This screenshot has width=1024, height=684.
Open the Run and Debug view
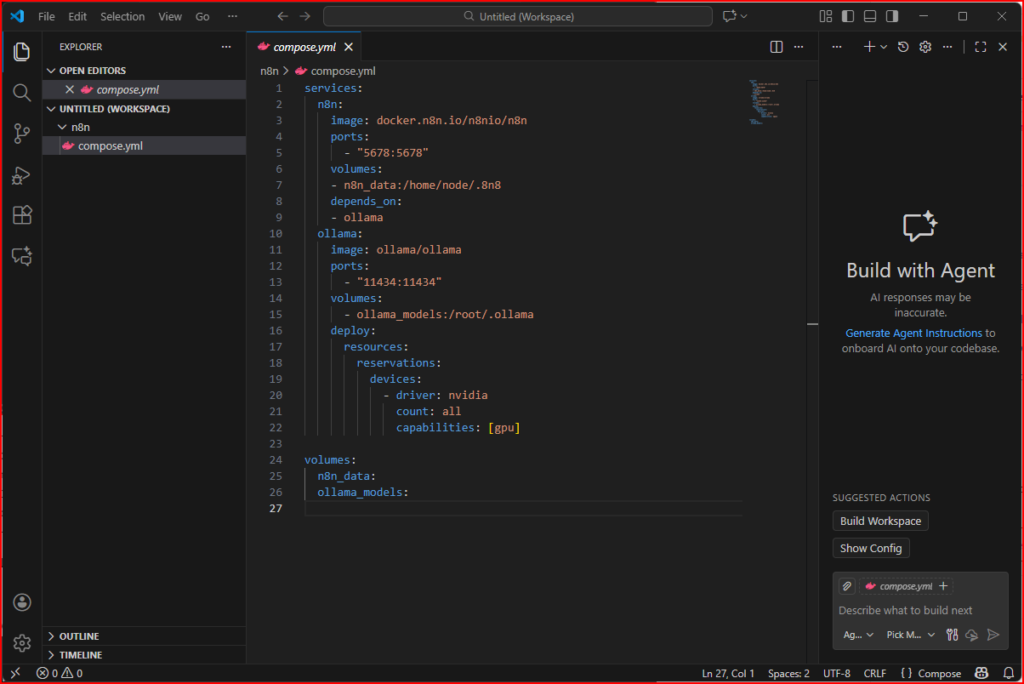tap(21, 175)
